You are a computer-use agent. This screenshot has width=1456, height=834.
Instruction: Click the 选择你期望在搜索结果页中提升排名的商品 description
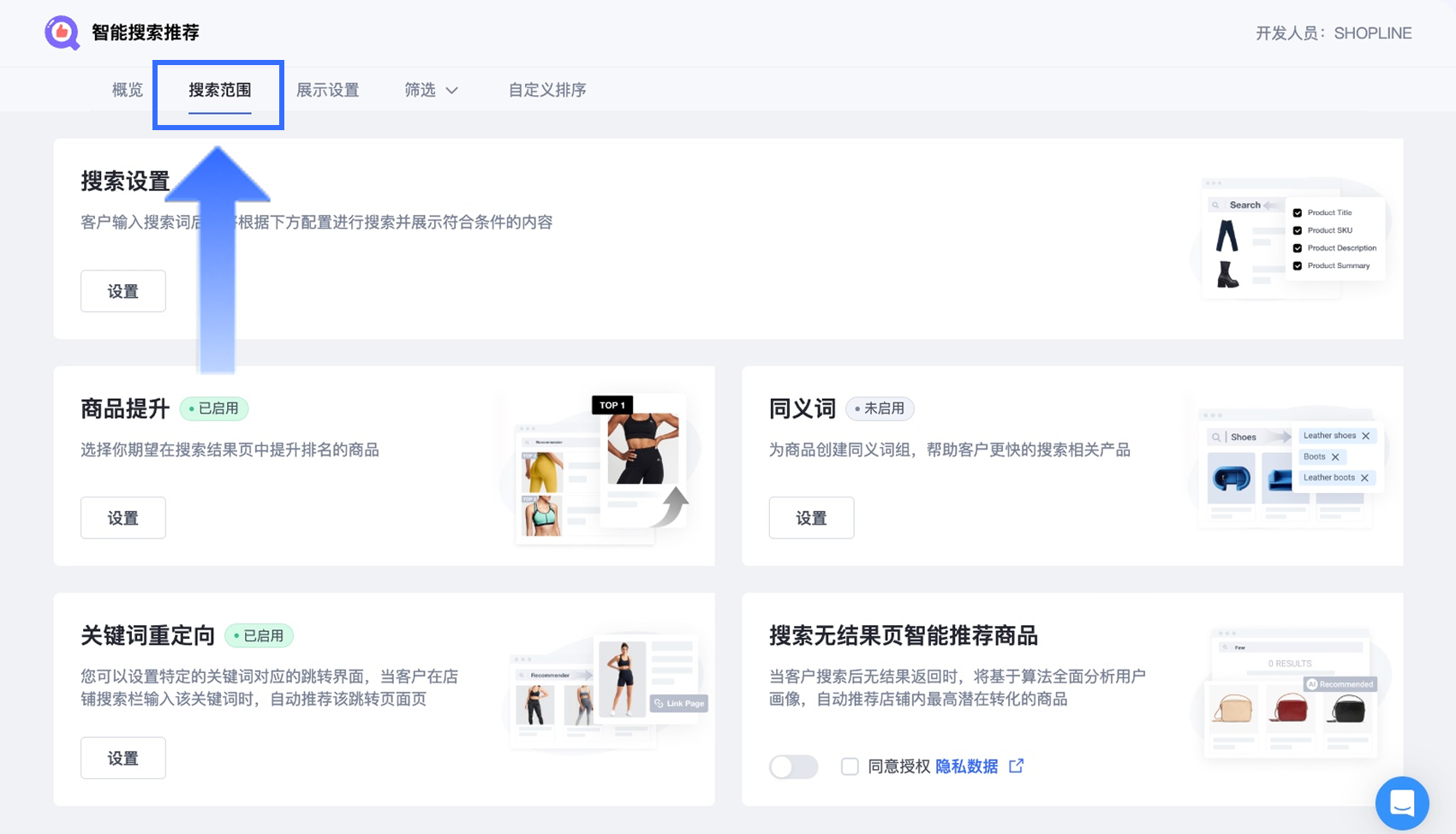(230, 450)
